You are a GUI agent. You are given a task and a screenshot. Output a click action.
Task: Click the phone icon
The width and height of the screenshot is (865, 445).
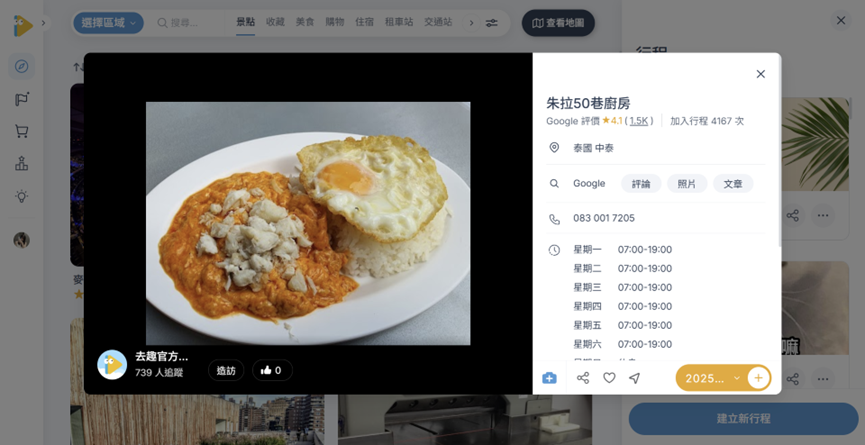(x=554, y=219)
